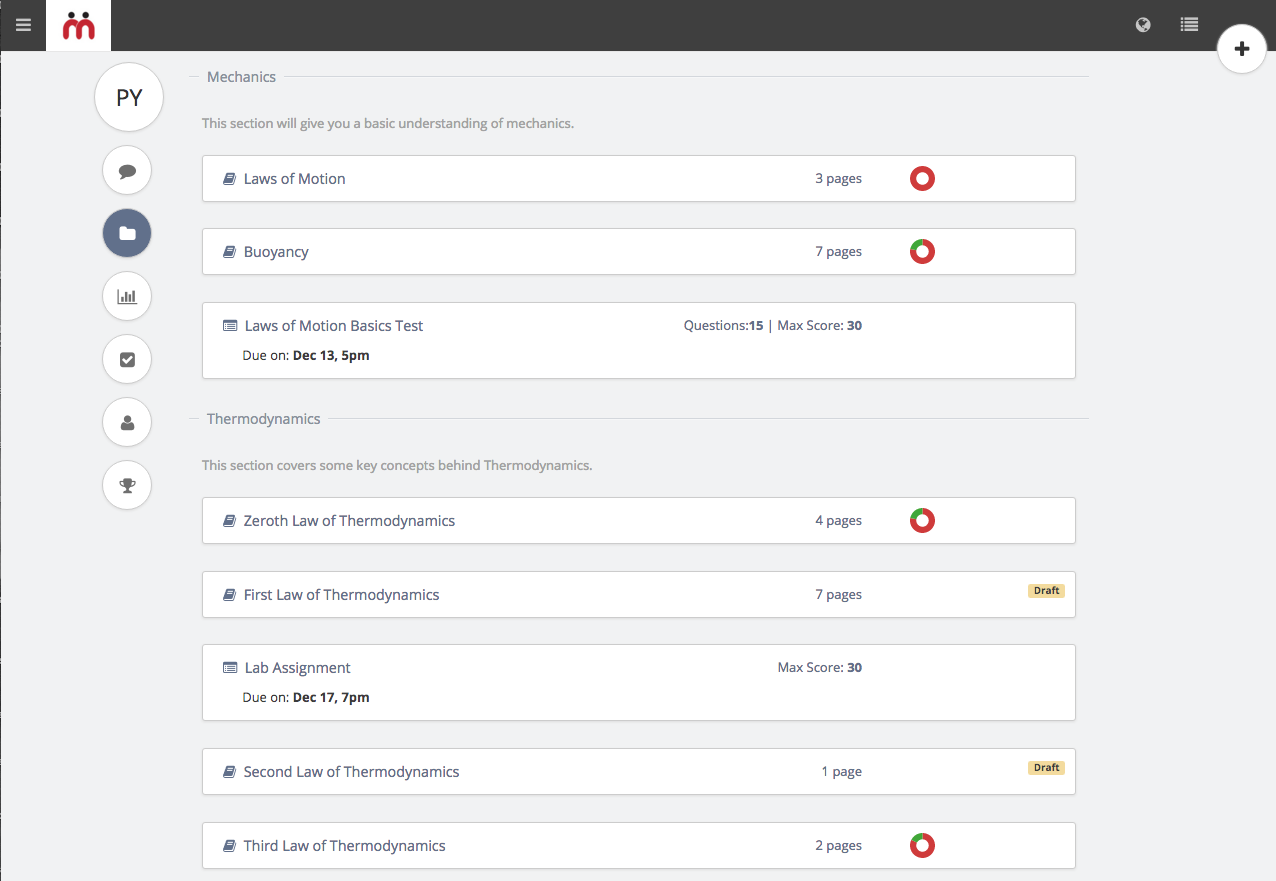
Task: Click the progress ring for Zeroth Law
Action: 922,521
